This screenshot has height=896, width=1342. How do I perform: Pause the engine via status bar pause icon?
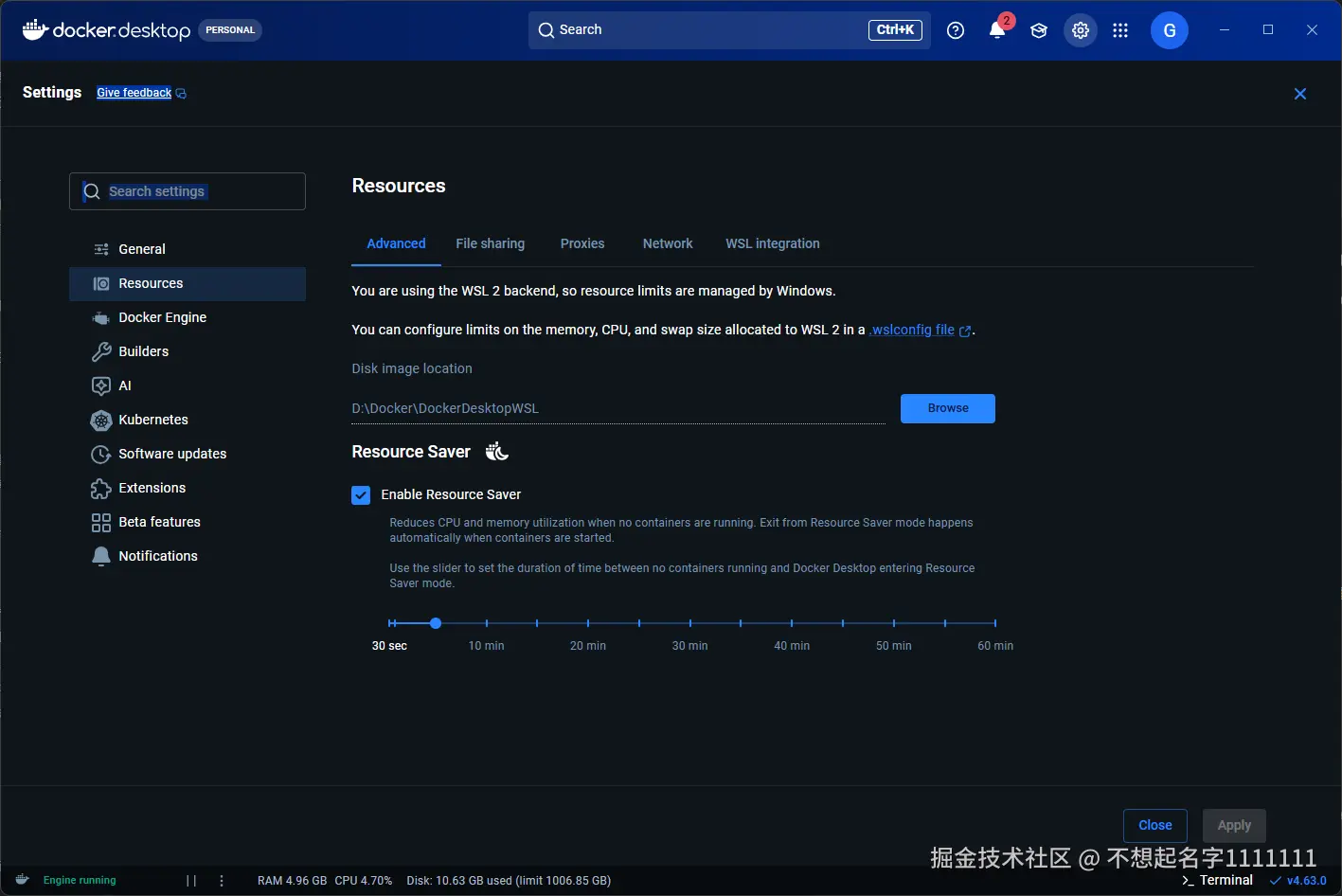pos(191,881)
